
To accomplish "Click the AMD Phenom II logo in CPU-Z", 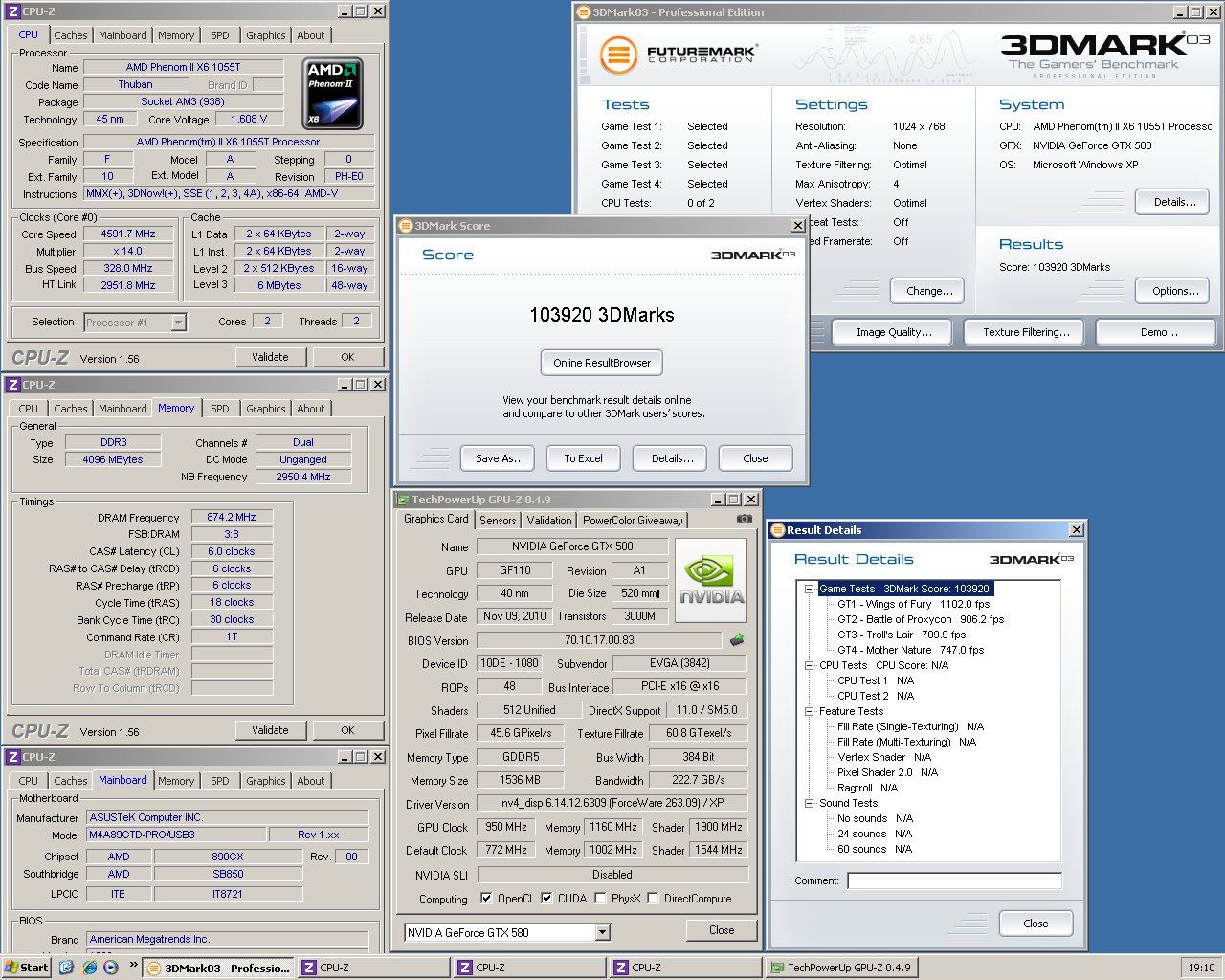I will pyautogui.click(x=333, y=94).
